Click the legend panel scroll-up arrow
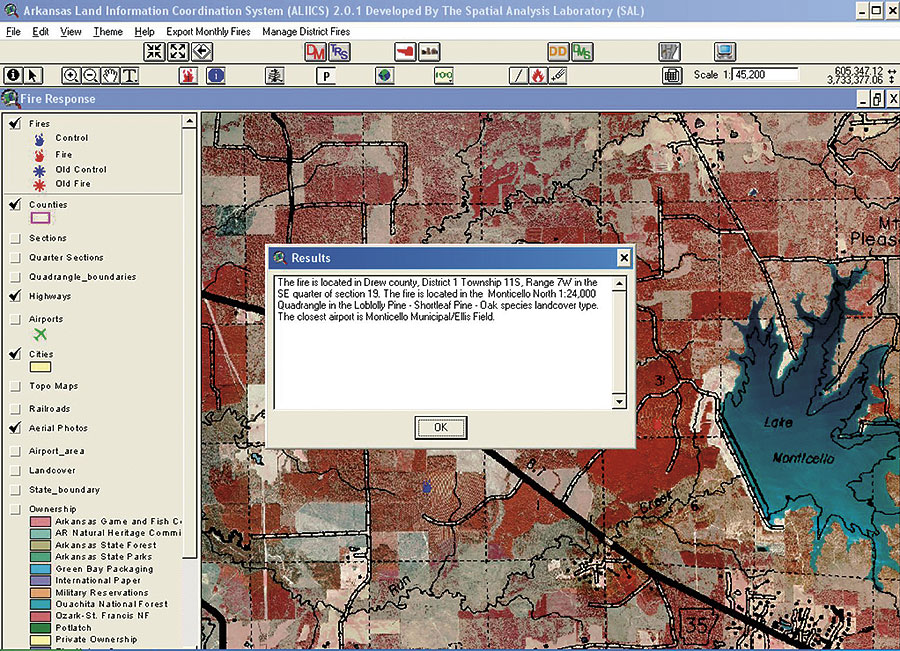Viewport: 900px width, 651px height. pos(189,121)
